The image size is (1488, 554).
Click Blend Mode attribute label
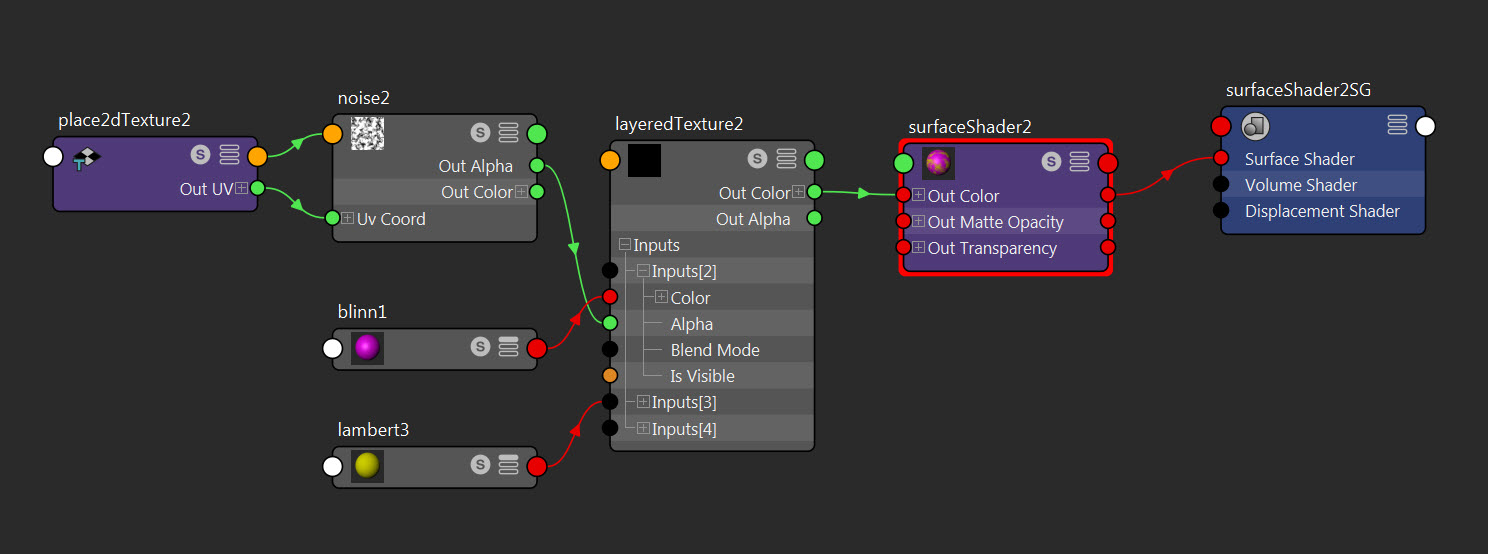pyautogui.click(x=715, y=350)
